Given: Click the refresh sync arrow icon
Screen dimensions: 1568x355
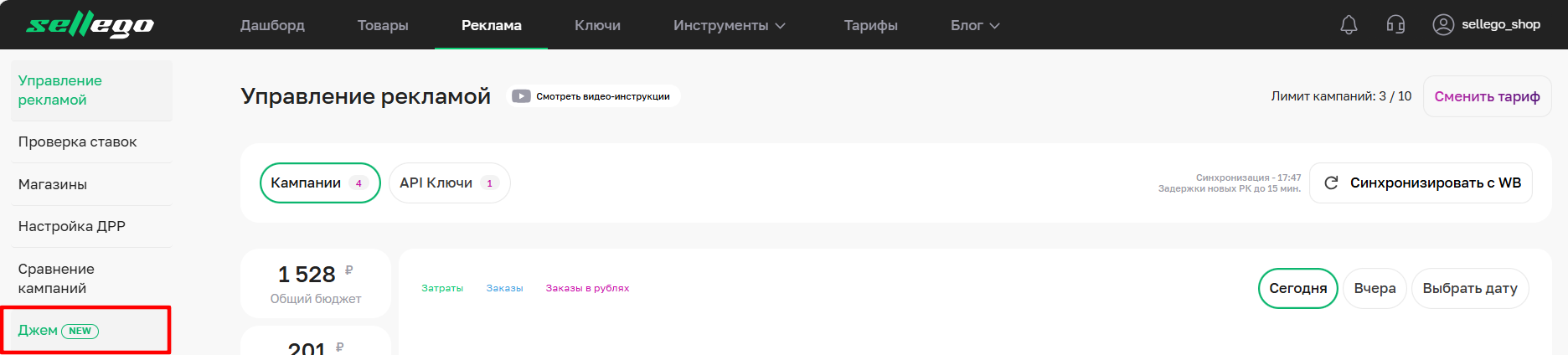Looking at the screenshot, I should pyautogui.click(x=1331, y=183).
